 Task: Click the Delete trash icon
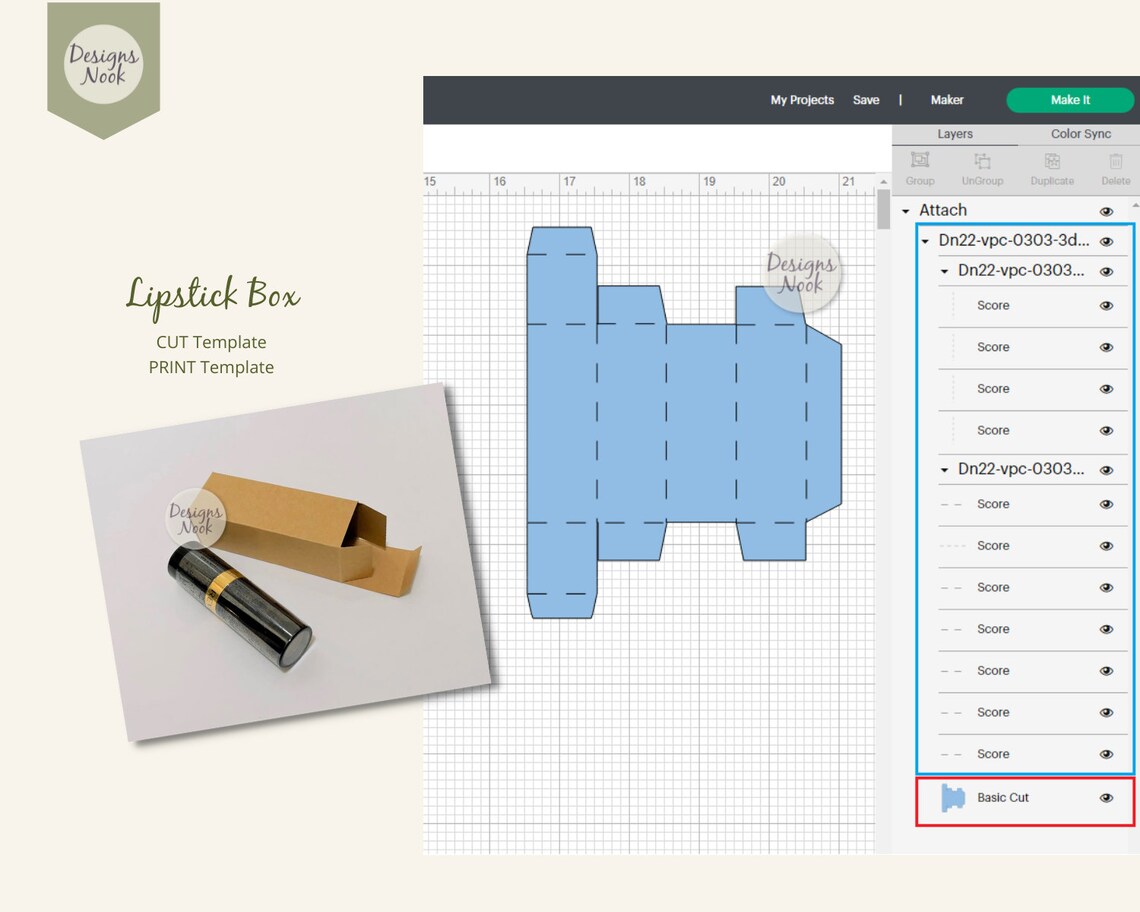point(1116,162)
